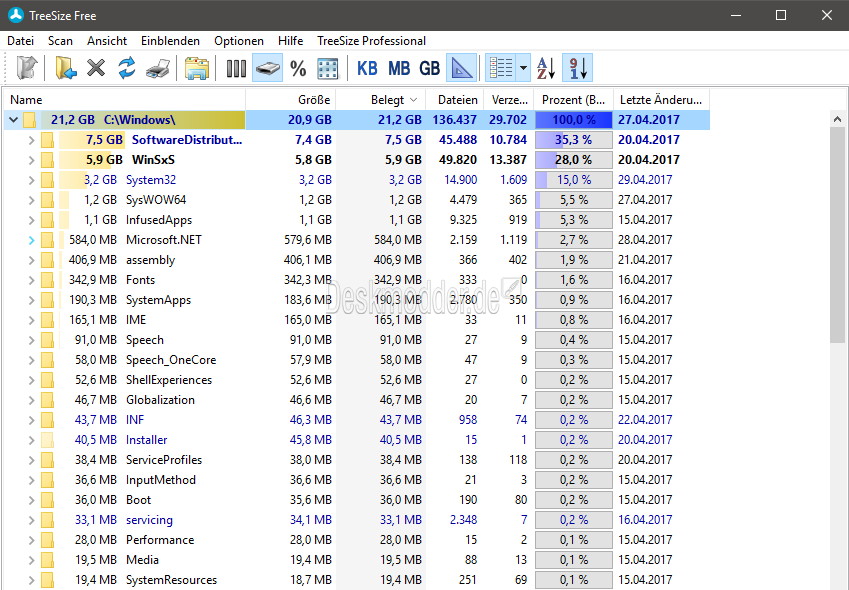
Task: Open the Scan menu
Action: [60, 41]
